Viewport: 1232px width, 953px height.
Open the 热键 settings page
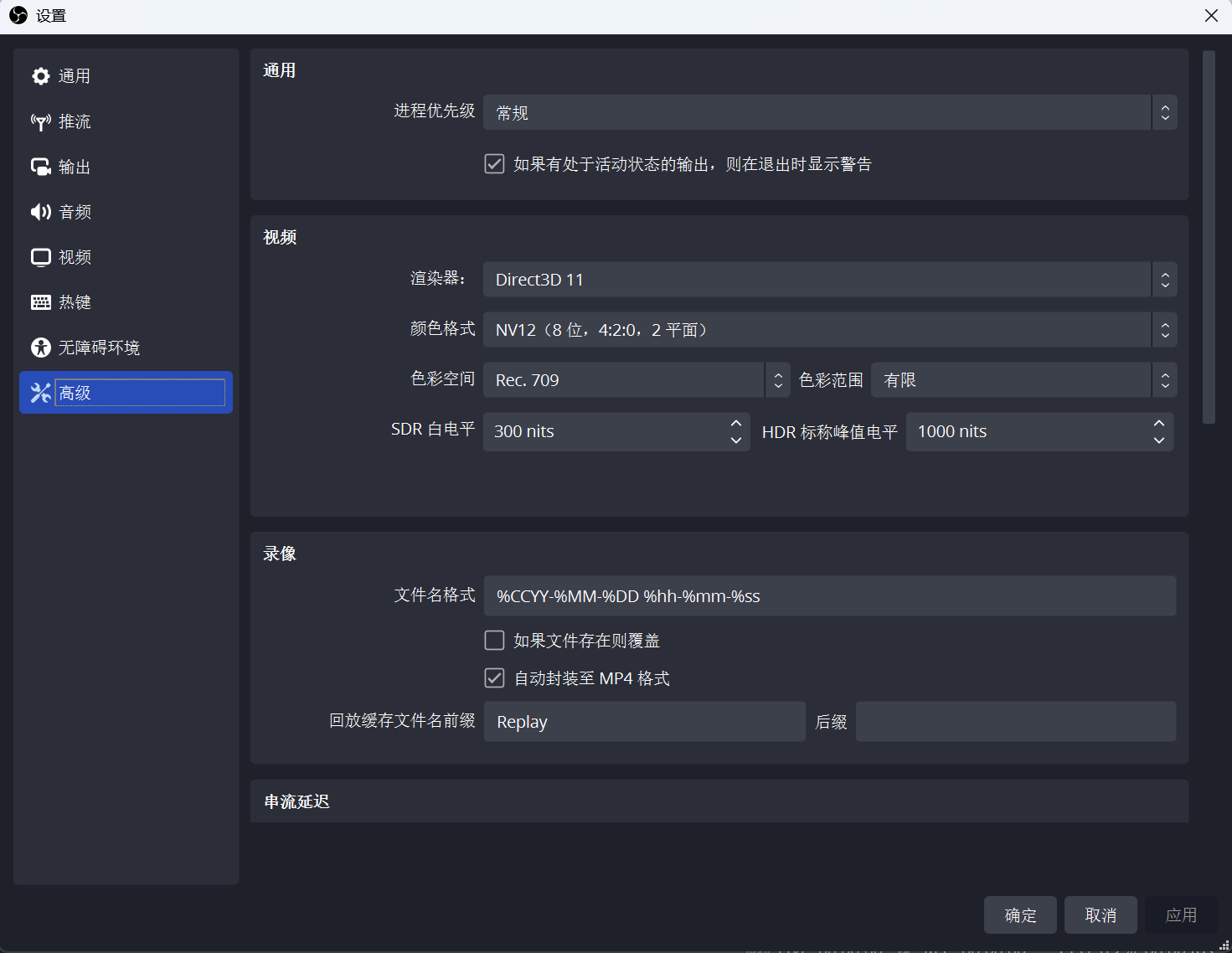tap(126, 302)
